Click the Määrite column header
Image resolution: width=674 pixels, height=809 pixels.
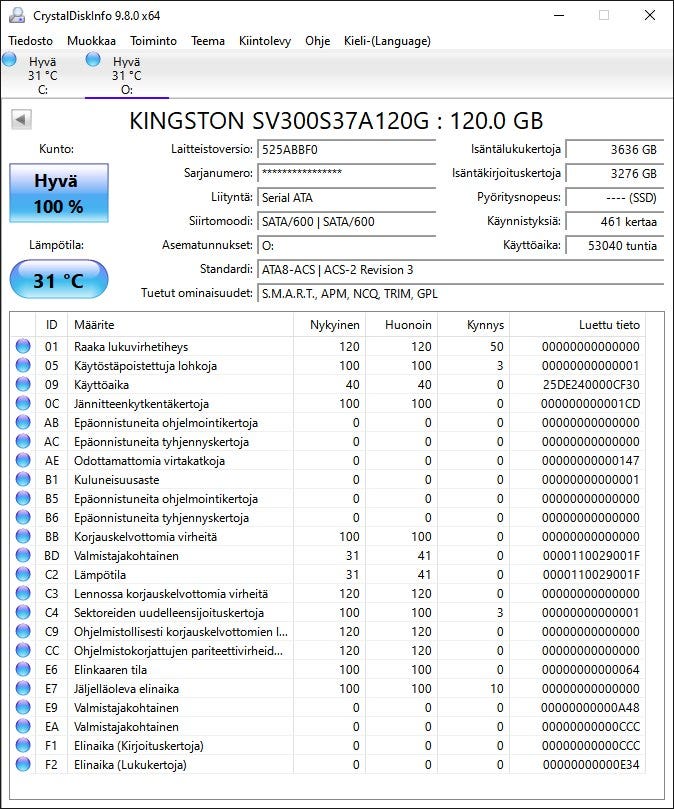pos(180,325)
